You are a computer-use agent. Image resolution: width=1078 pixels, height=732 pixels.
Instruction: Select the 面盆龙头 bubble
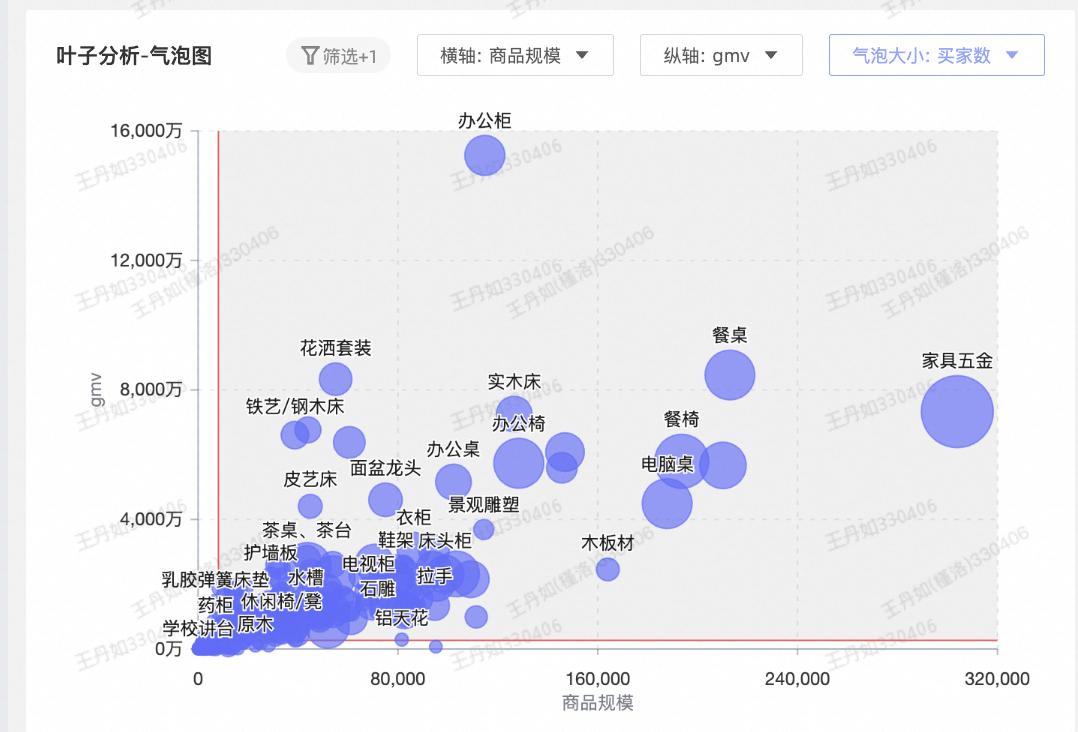pos(385,499)
